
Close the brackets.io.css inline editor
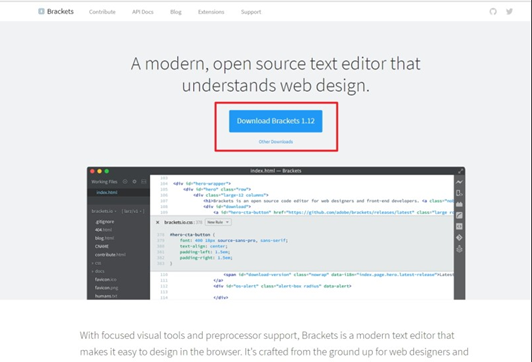coord(157,222)
